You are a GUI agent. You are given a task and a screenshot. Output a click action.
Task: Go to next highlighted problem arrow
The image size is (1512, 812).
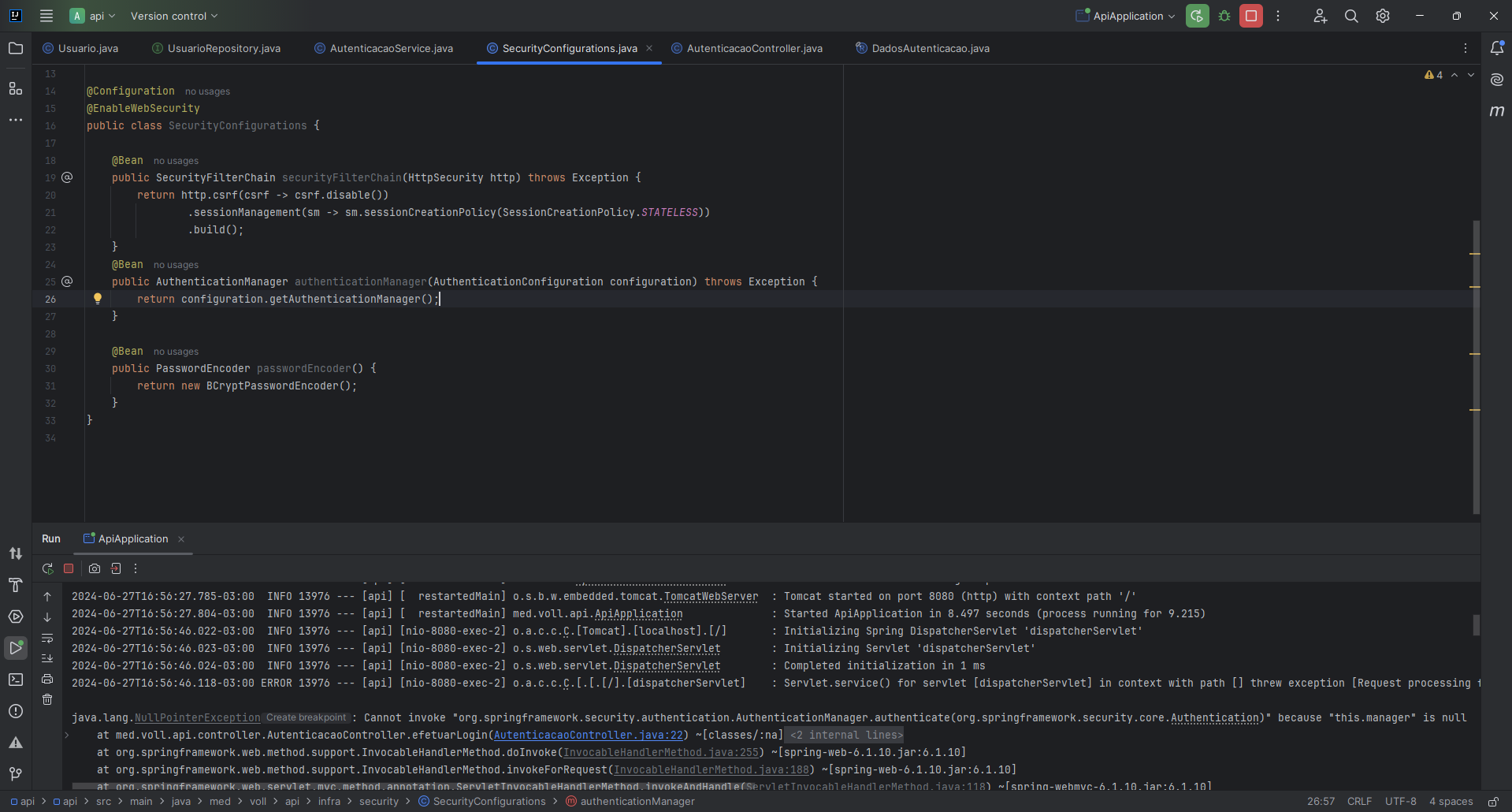1471,75
